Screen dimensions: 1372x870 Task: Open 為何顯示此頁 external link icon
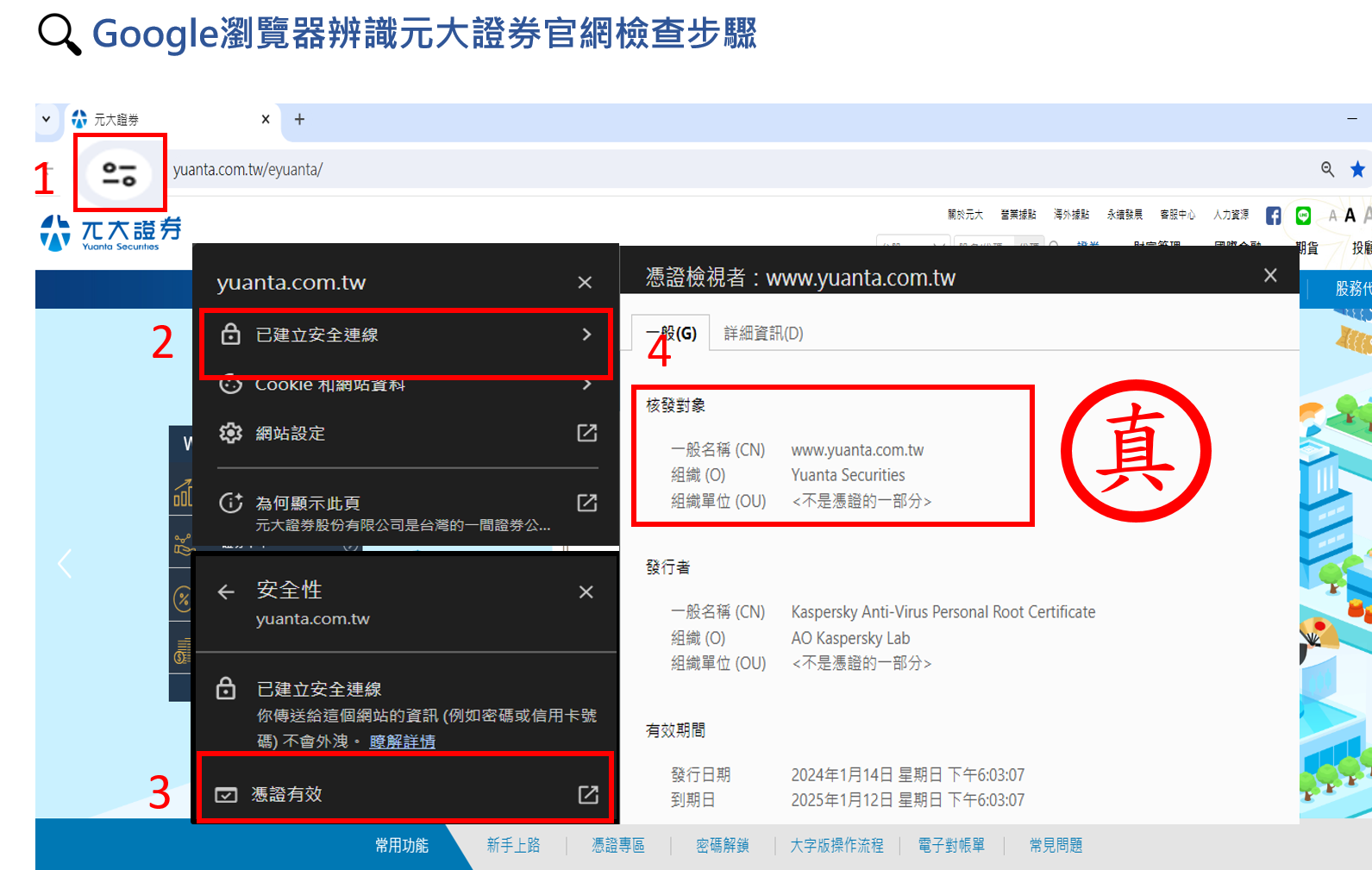(x=586, y=503)
